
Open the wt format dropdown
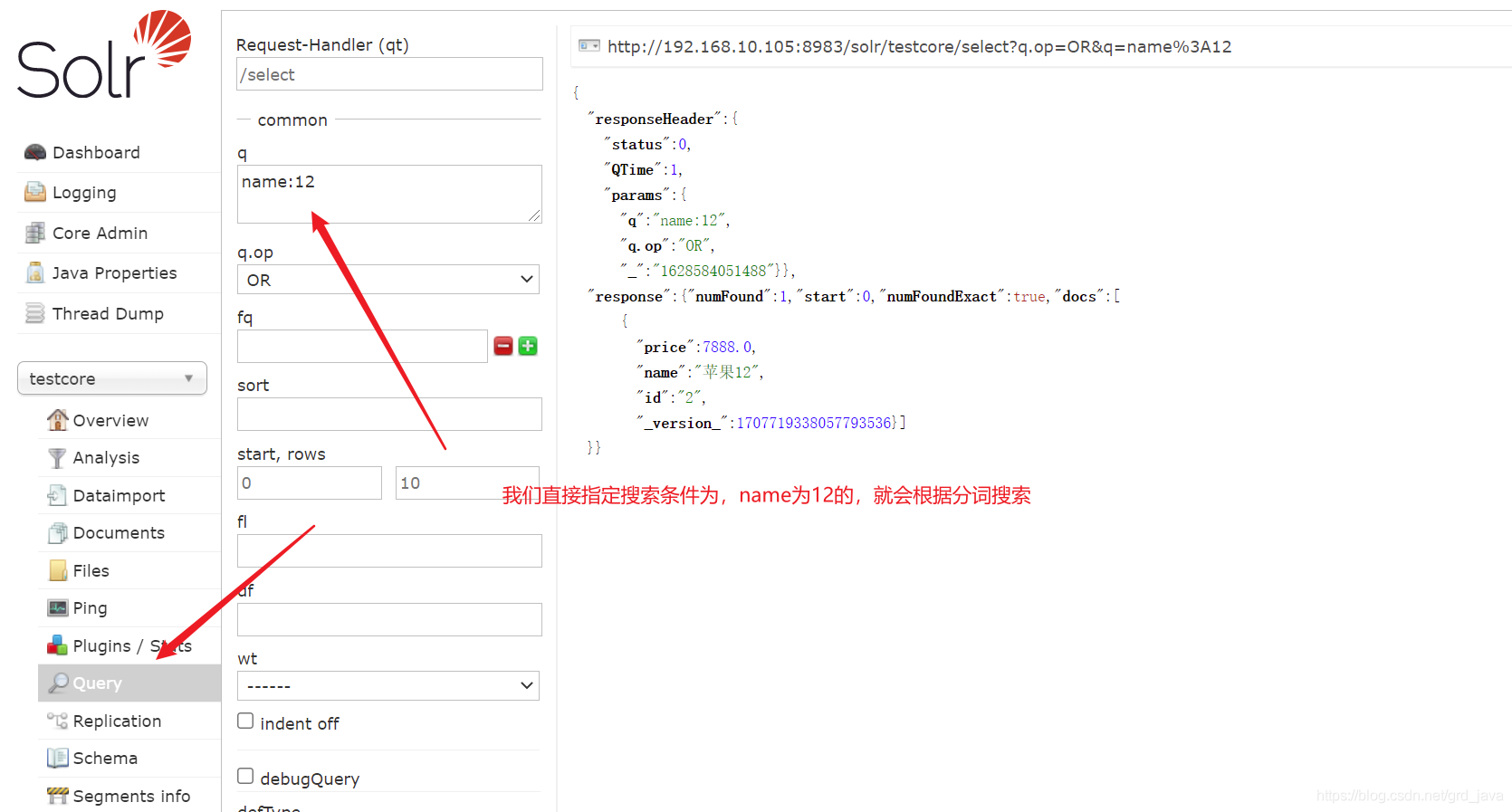click(x=388, y=686)
